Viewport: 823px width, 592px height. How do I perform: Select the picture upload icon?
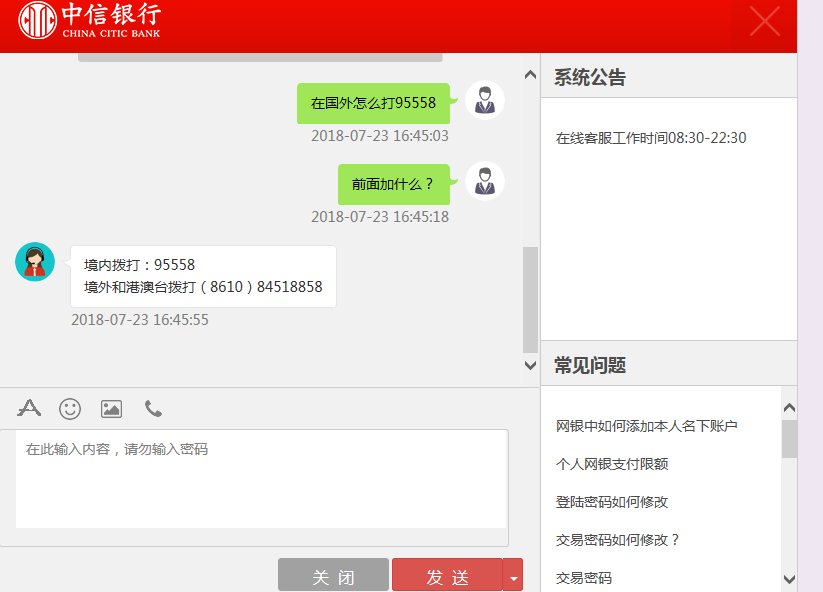pos(110,408)
